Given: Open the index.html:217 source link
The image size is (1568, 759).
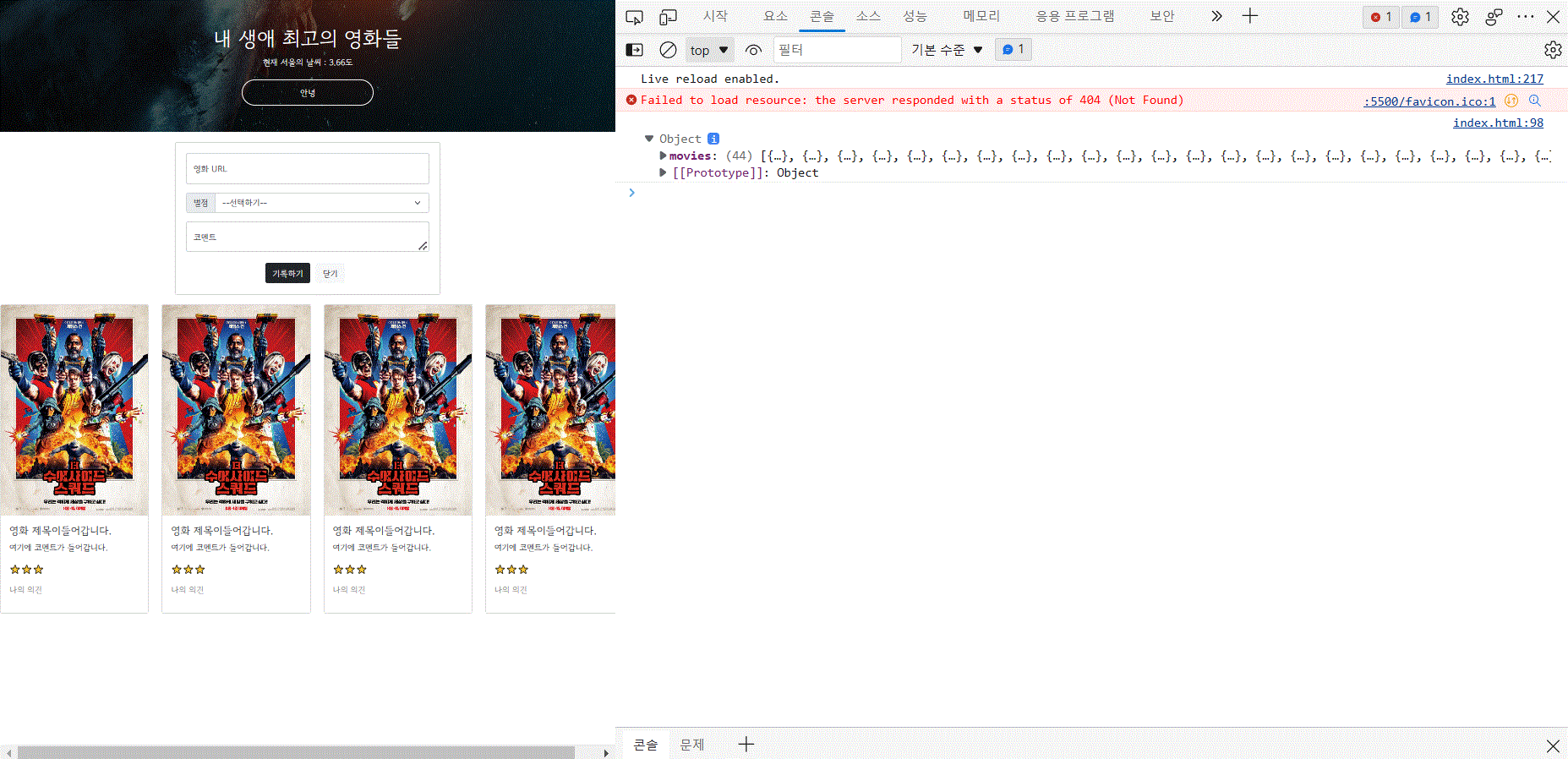Looking at the screenshot, I should point(1494,79).
